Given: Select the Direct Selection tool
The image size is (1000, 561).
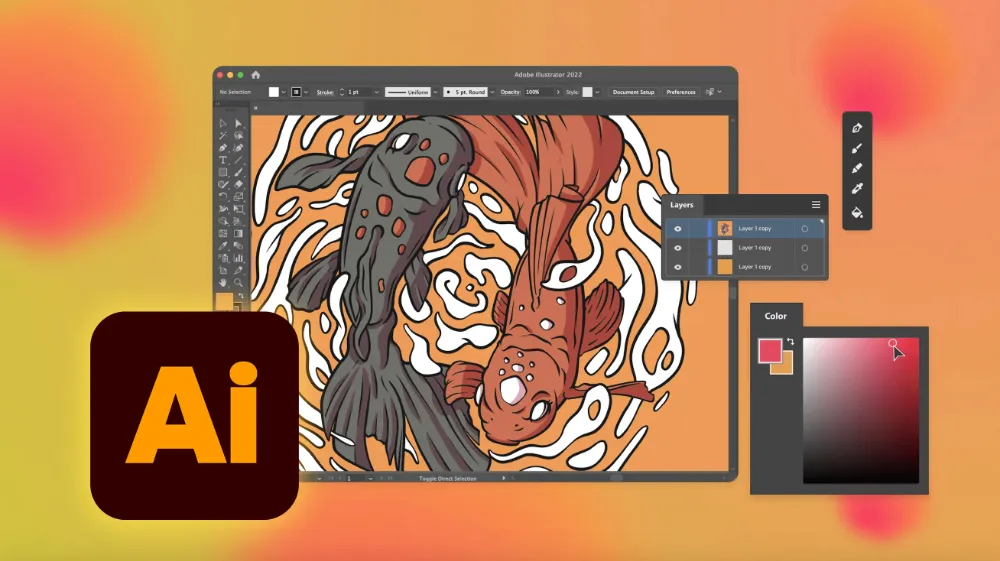Looking at the screenshot, I should coord(239,123).
